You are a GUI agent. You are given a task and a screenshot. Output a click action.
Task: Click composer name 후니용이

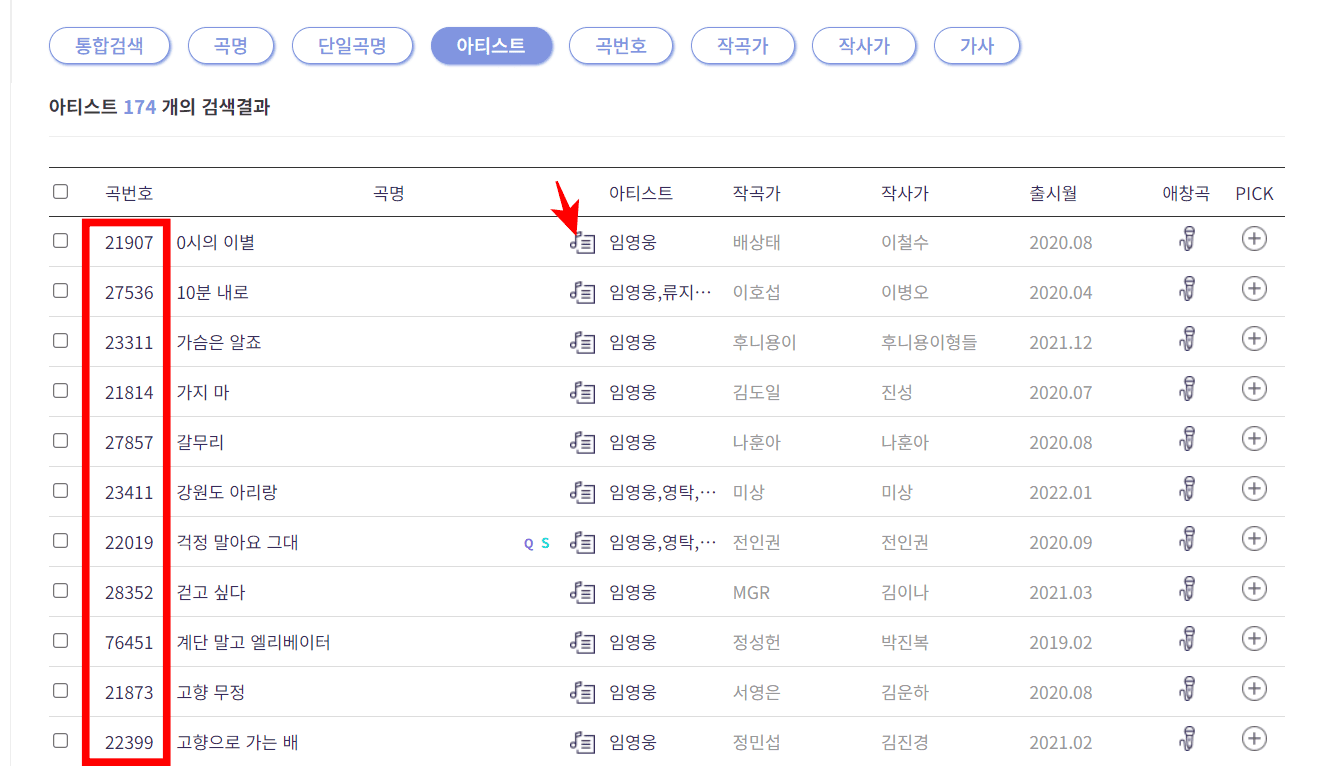pyautogui.click(x=764, y=343)
